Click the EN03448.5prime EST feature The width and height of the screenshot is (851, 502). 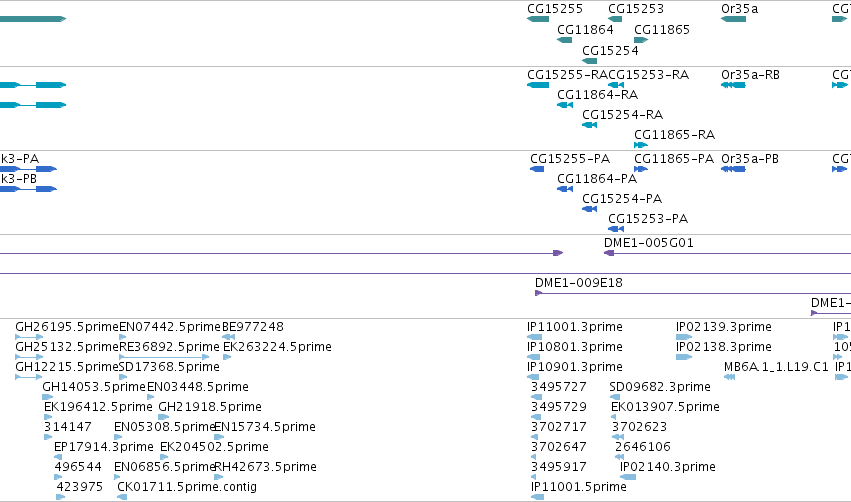tap(150, 397)
